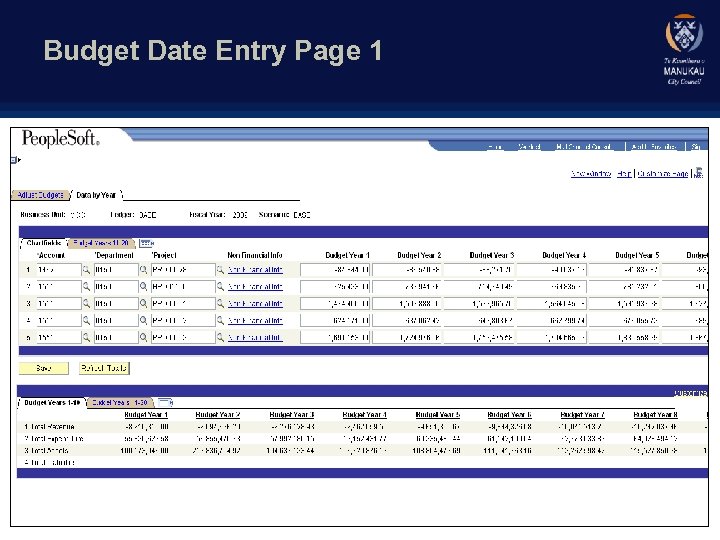Open Project lookup icon in row 4
This screenshot has width=720, height=540.
click(x=220, y=321)
